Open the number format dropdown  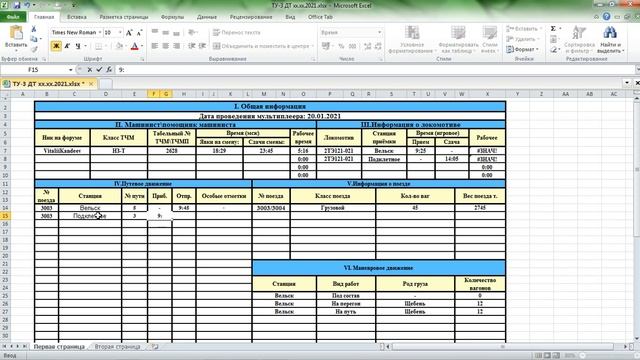pos(380,32)
